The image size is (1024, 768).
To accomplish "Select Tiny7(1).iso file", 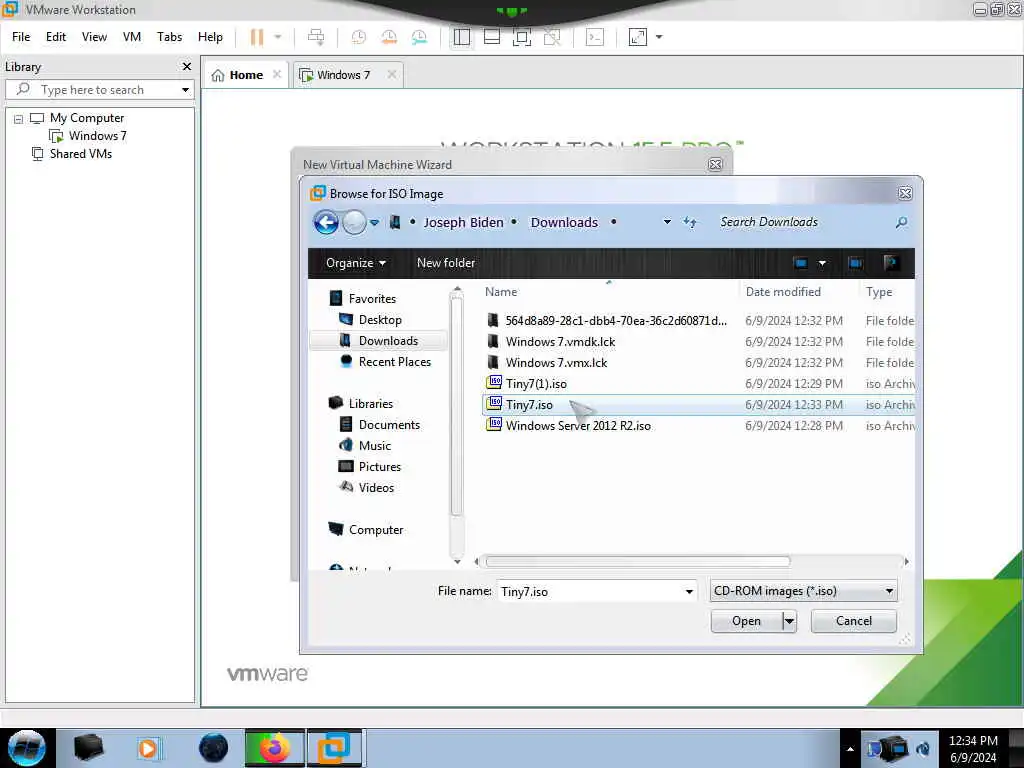I will pyautogui.click(x=536, y=384).
